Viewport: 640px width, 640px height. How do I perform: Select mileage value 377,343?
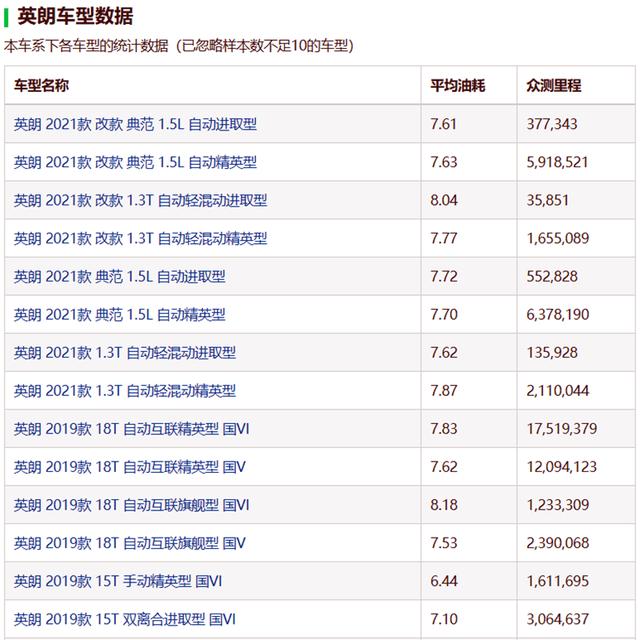coord(552,124)
